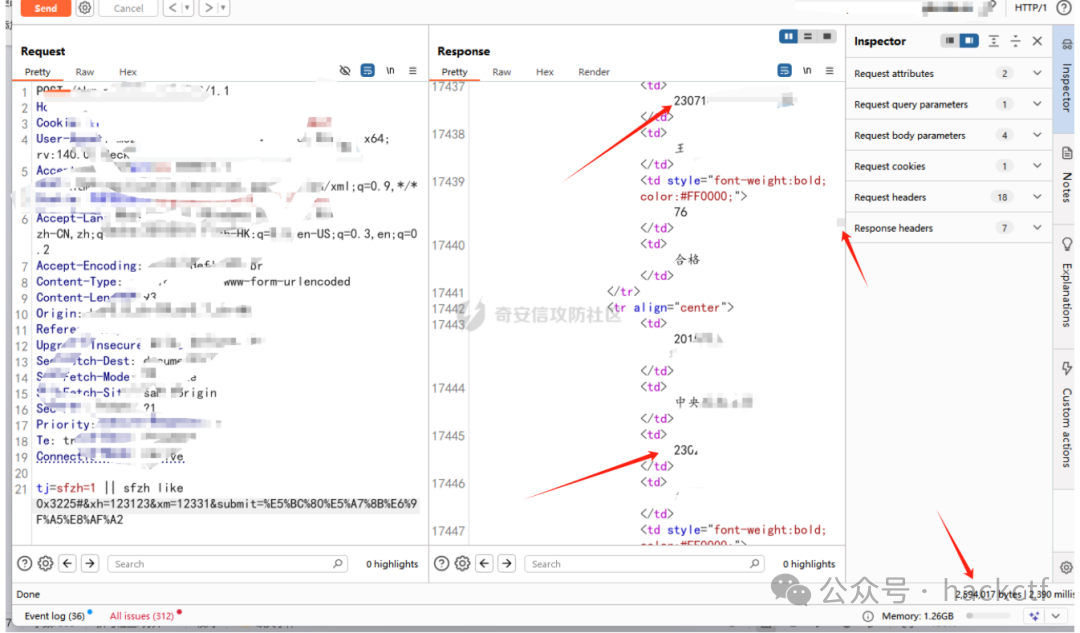Select the Request Hex tab
The height and width of the screenshot is (633, 1080).
(x=128, y=72)
